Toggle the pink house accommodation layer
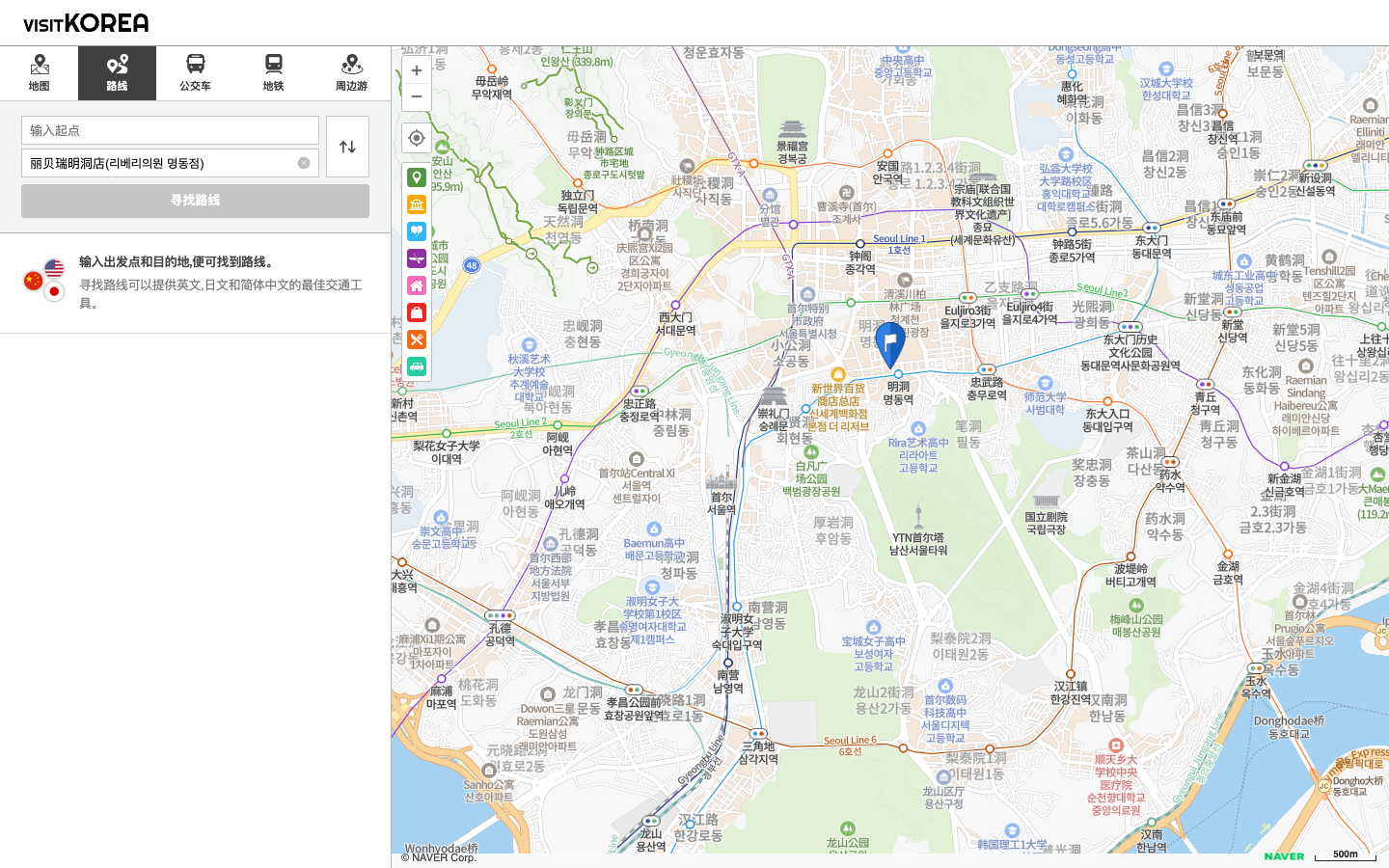Viewport: 1389px width, 868px height. click(x=417, y=285)
